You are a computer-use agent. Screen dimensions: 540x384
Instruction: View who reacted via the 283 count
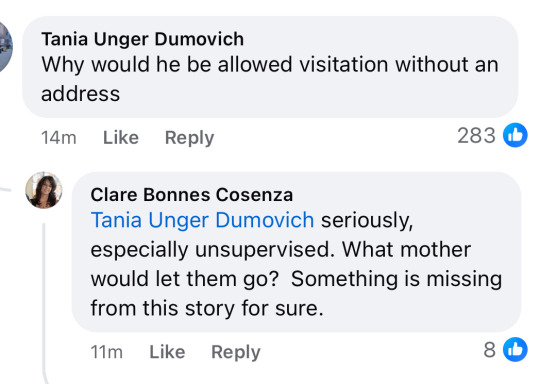pyautogui.click(x=476, y=135)
